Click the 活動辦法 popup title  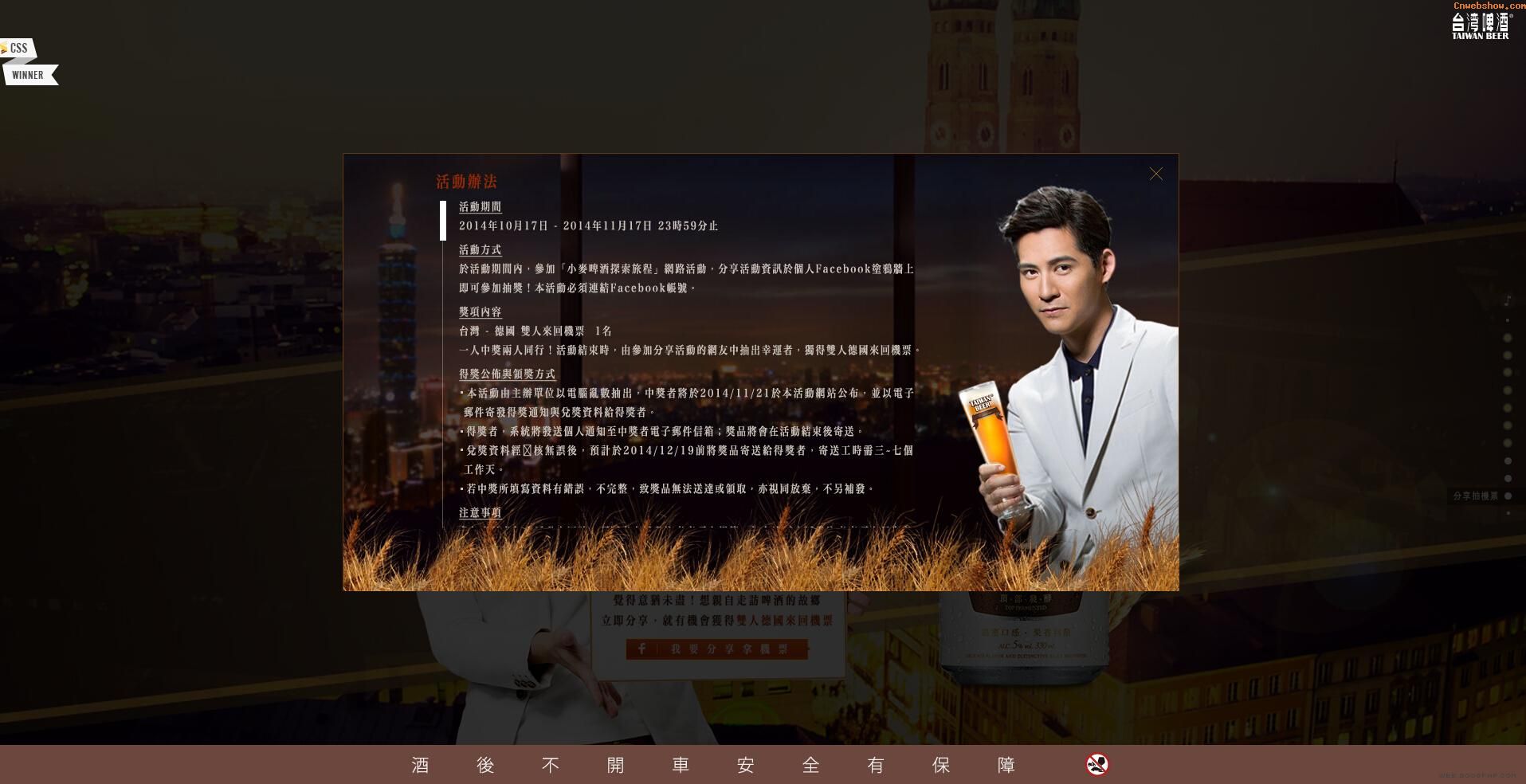coord(466,182)
